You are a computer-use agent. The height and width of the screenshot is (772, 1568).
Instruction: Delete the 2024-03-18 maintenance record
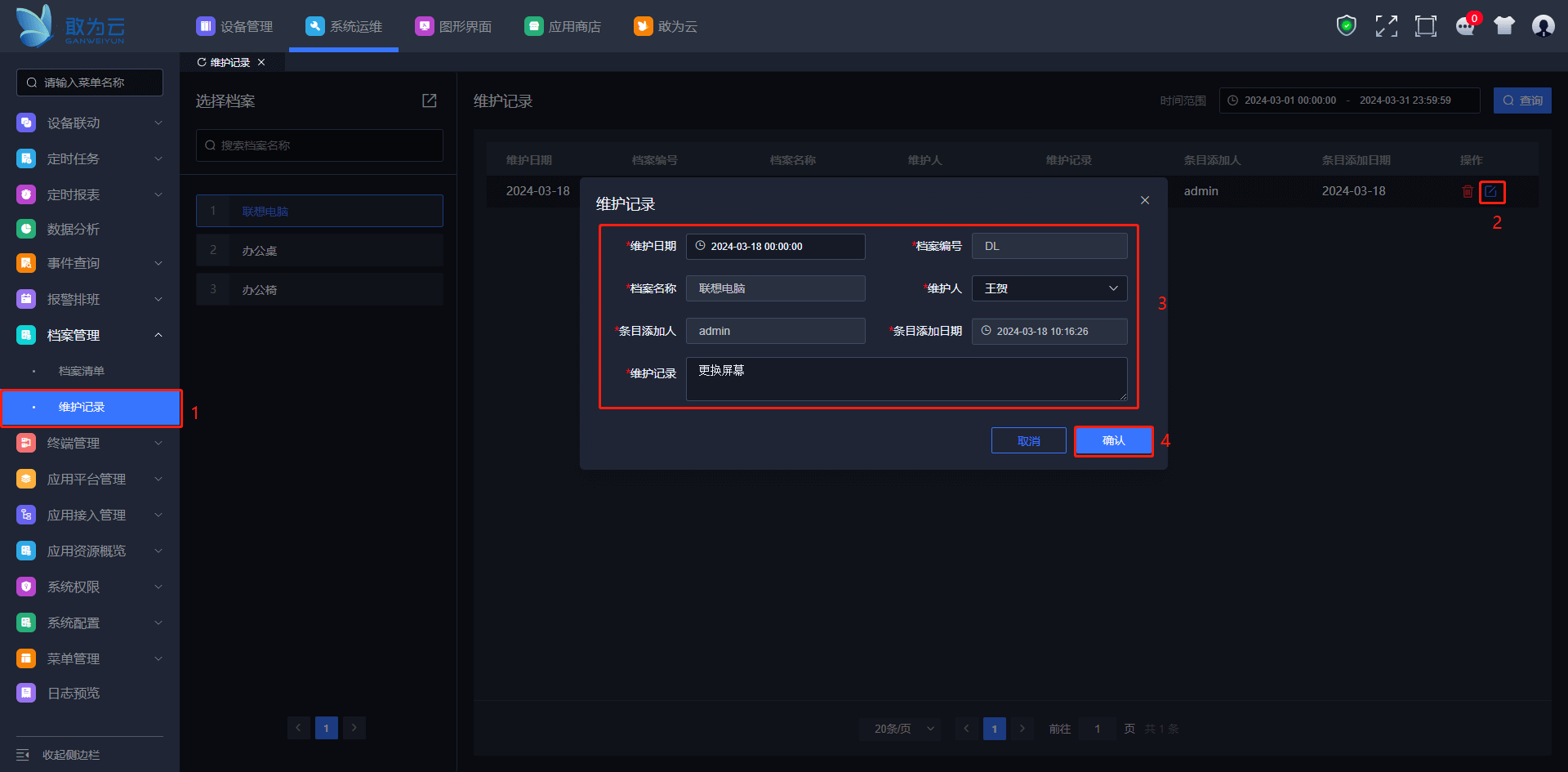click(1468, 191)
